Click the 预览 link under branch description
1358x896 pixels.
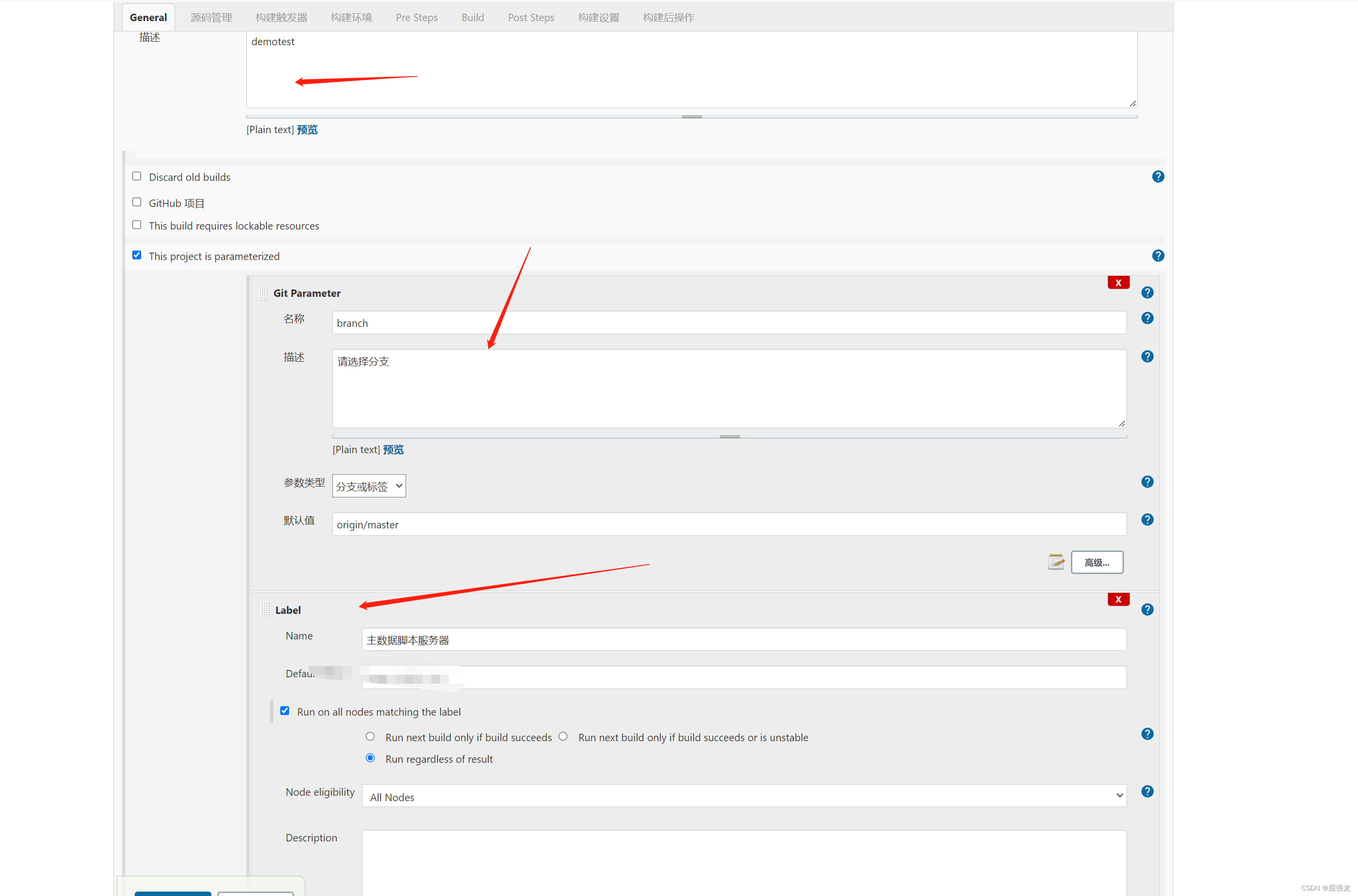(393, 449)
